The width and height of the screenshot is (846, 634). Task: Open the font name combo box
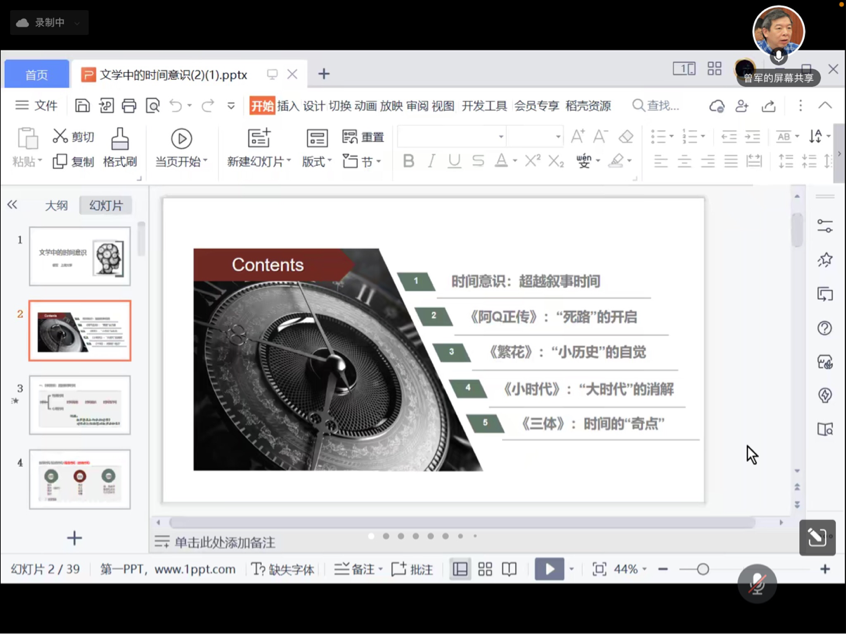coord(452,137)
